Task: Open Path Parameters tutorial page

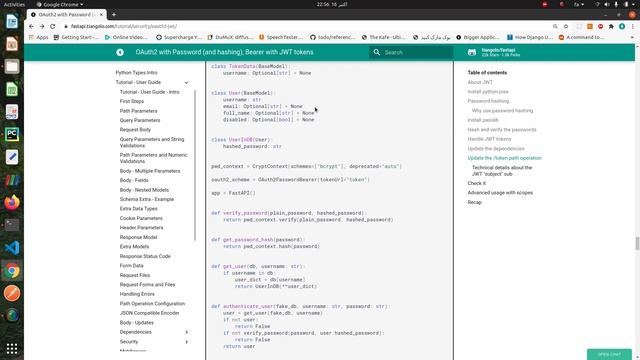Action: [x=138, y=111]
